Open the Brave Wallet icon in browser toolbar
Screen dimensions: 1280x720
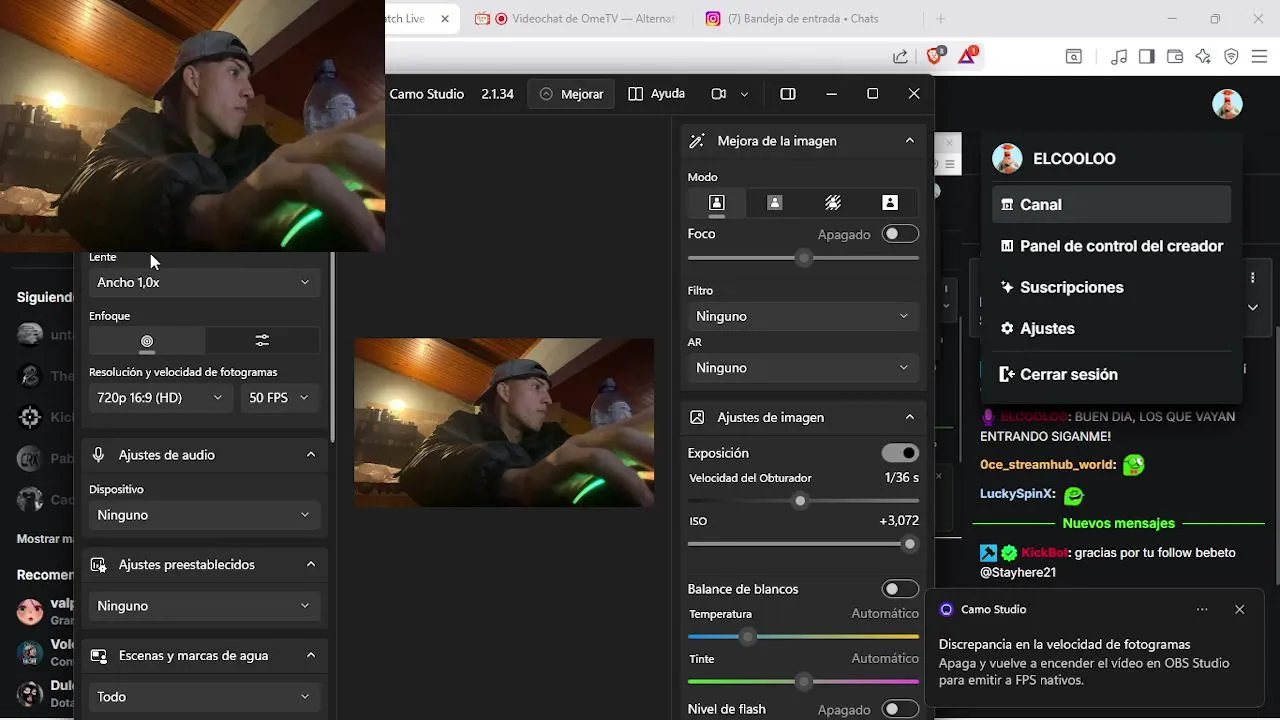point(1175,57)
